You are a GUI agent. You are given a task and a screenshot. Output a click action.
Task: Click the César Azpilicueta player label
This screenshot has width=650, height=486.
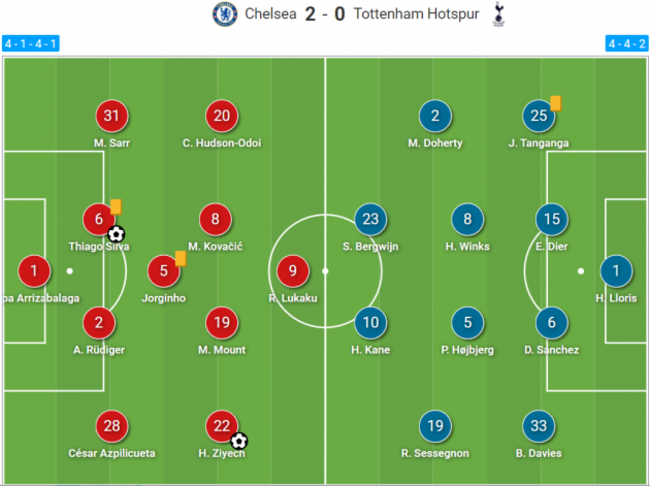[x=112, y=453]
